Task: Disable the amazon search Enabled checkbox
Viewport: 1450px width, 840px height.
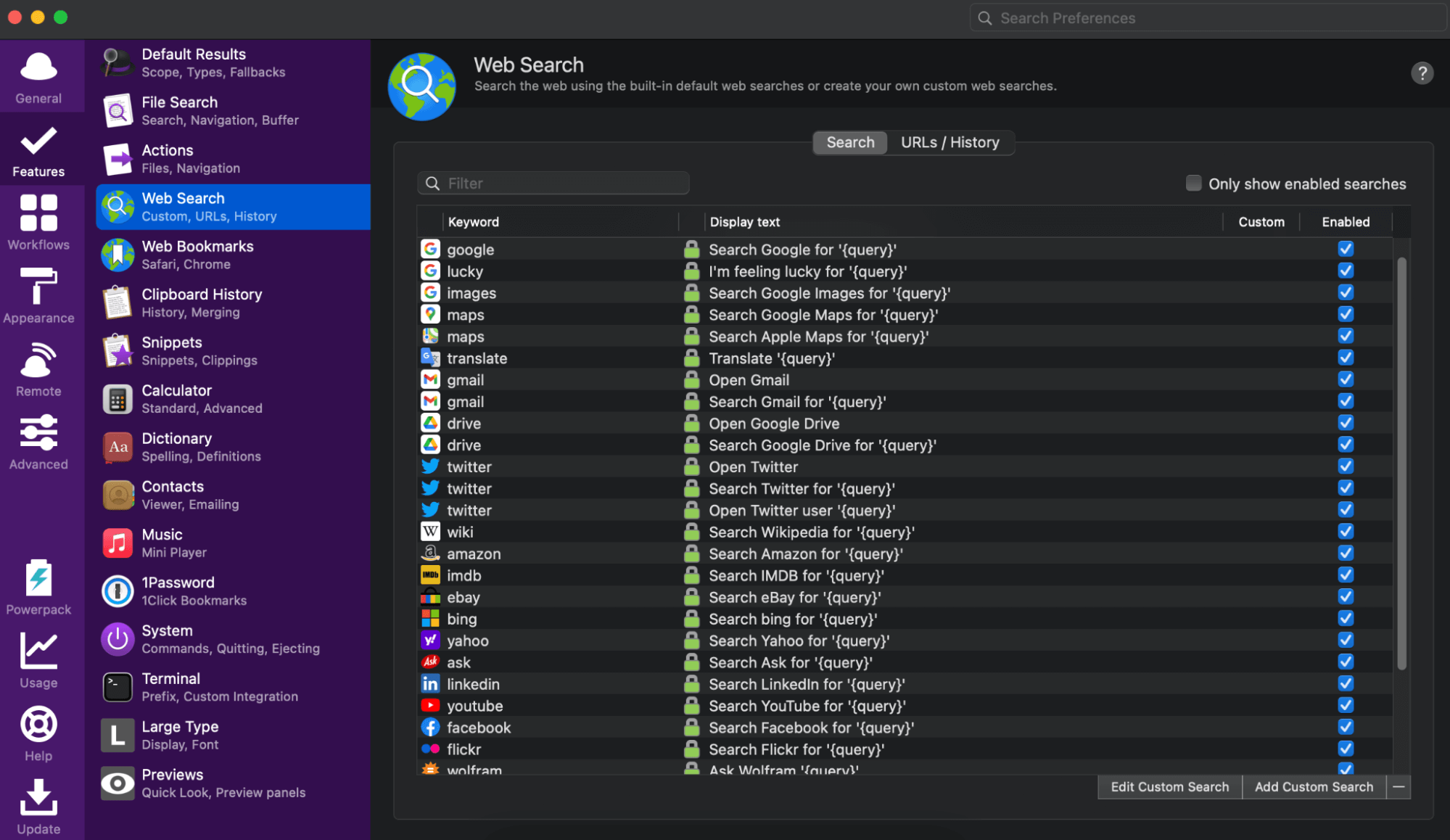Action: (x=1346, y=553)
